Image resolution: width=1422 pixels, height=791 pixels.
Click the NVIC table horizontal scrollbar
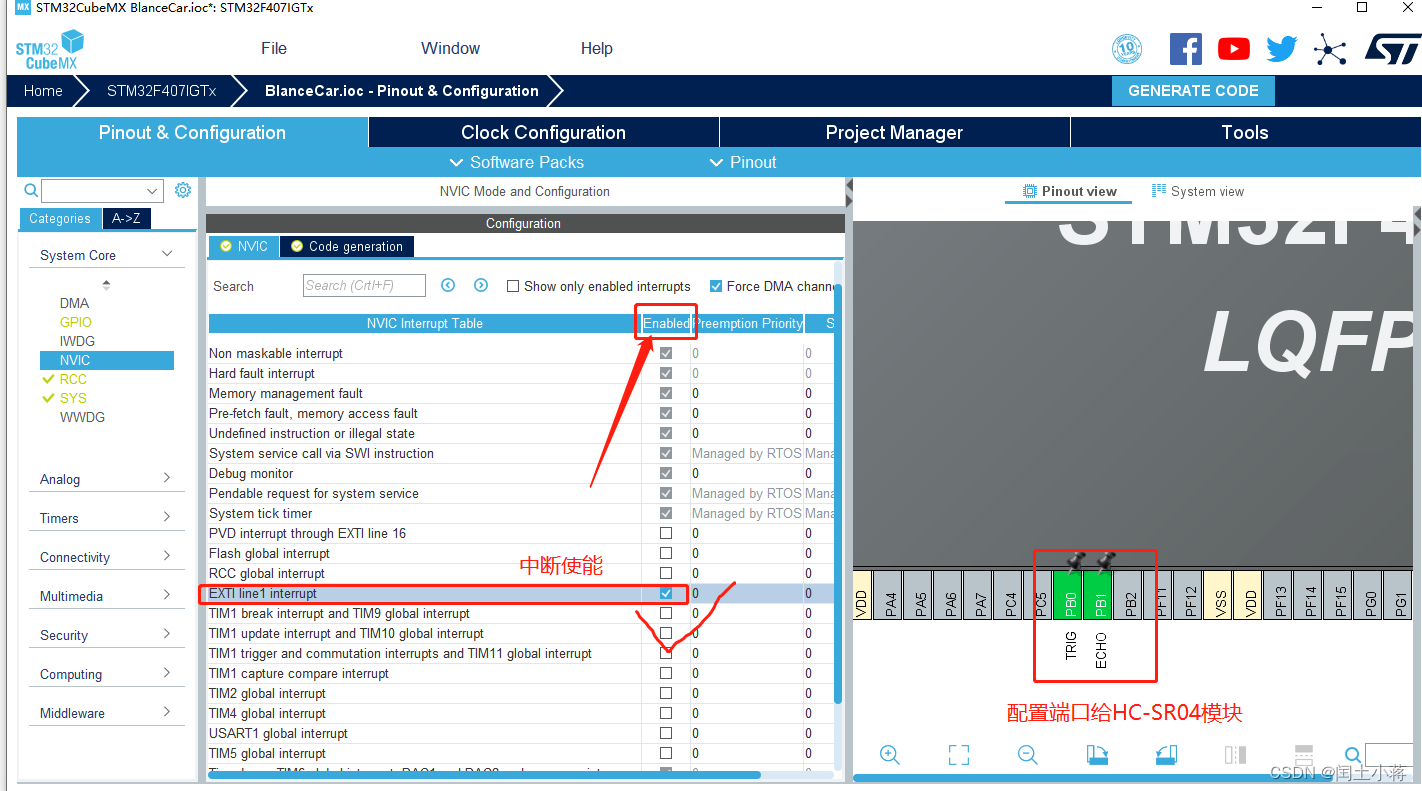(x=484, y=775)
